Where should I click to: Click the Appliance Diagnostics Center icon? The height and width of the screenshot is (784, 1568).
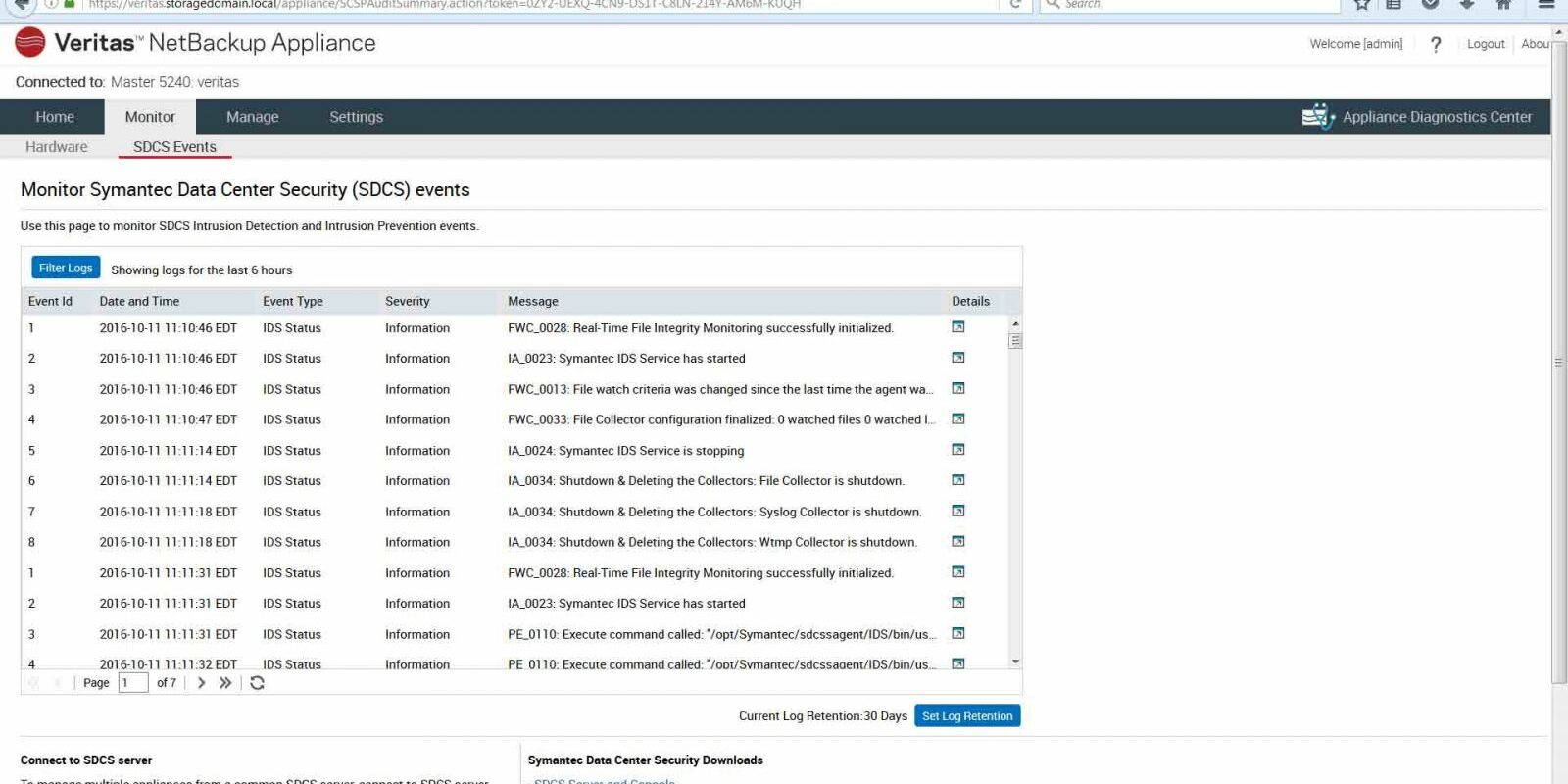point(1318,117)
